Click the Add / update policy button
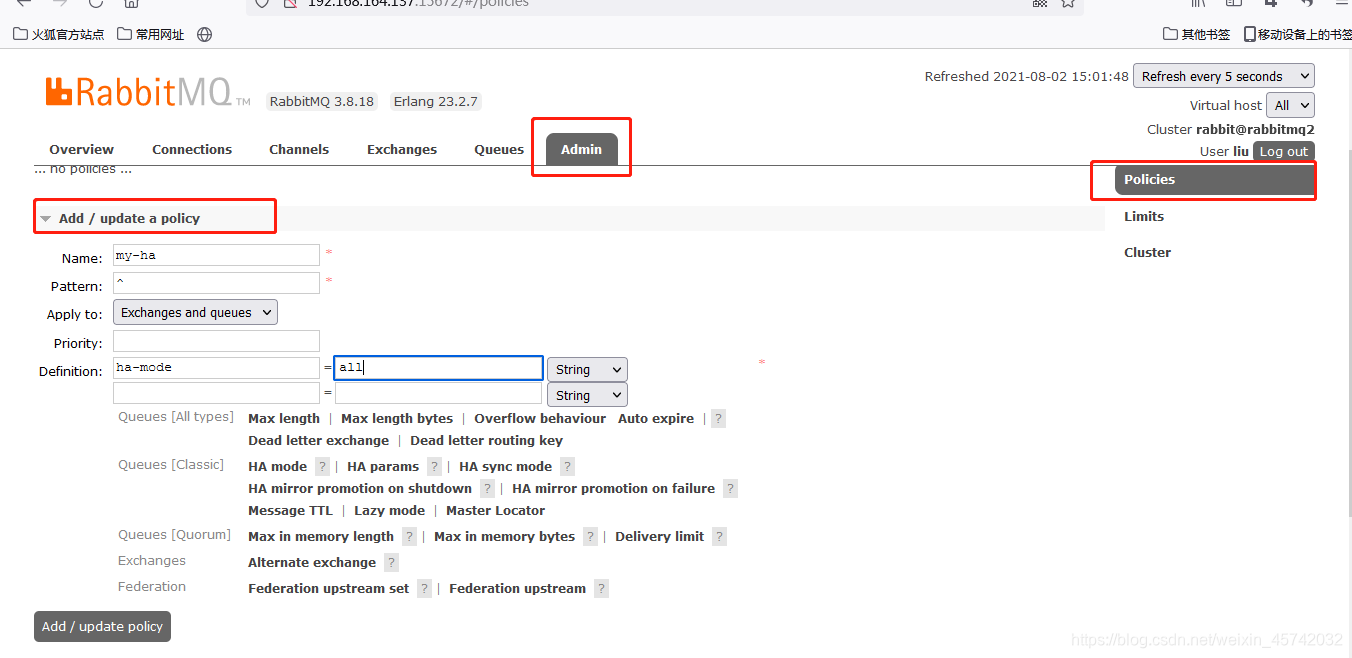Screen dimensions: 1352x658 [102, 626]
